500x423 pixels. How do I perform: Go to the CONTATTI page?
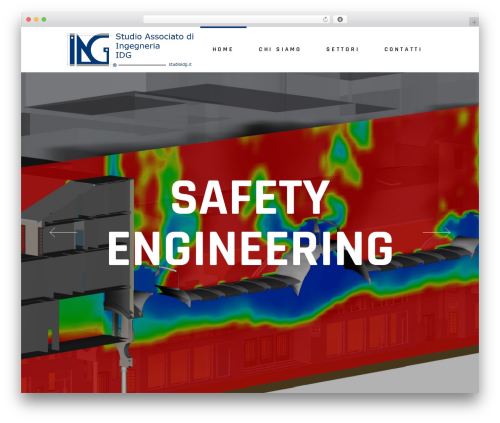pos(403,49)
